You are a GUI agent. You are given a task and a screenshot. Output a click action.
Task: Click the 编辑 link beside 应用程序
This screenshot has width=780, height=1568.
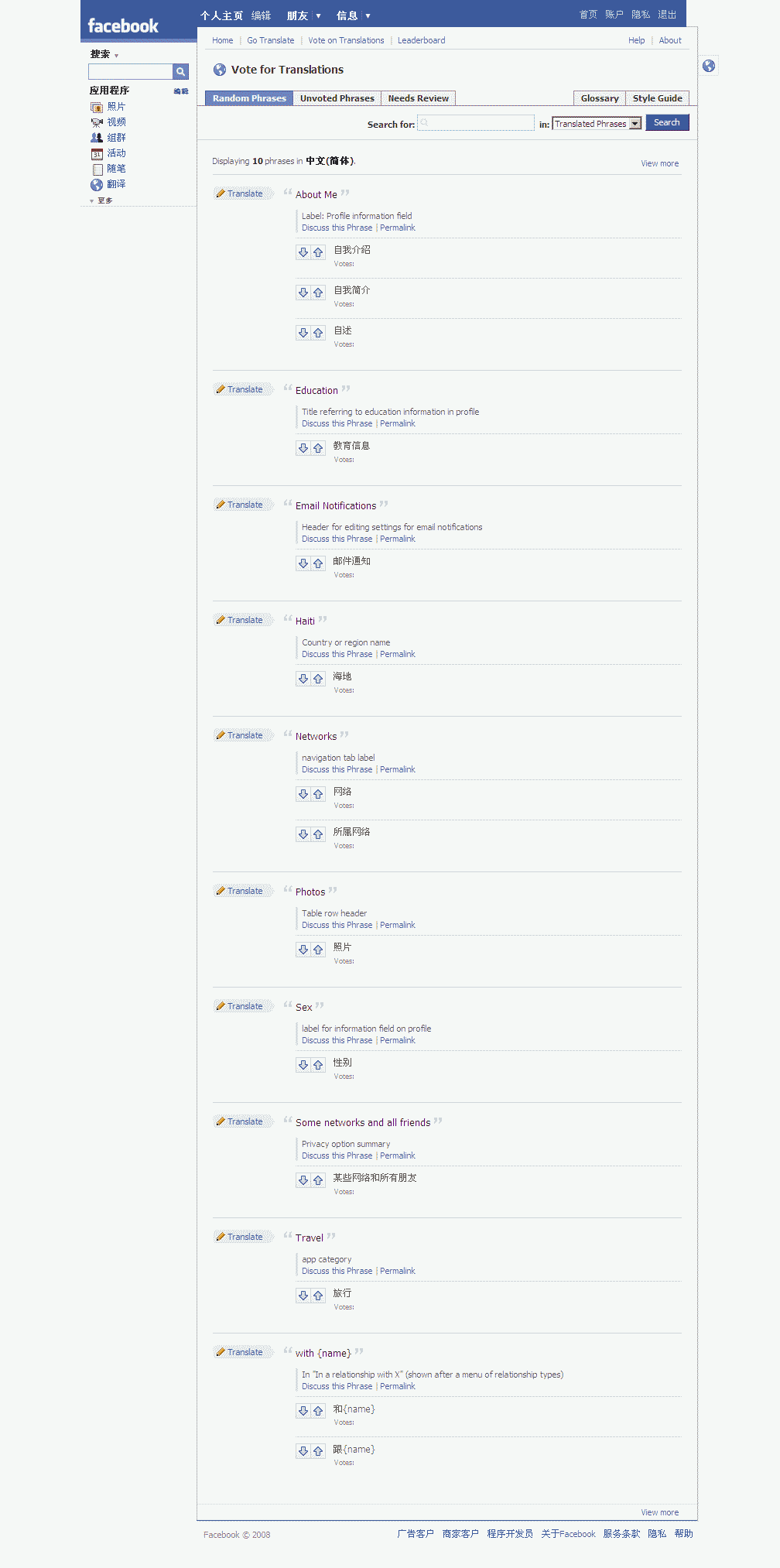tap(181, 91)
